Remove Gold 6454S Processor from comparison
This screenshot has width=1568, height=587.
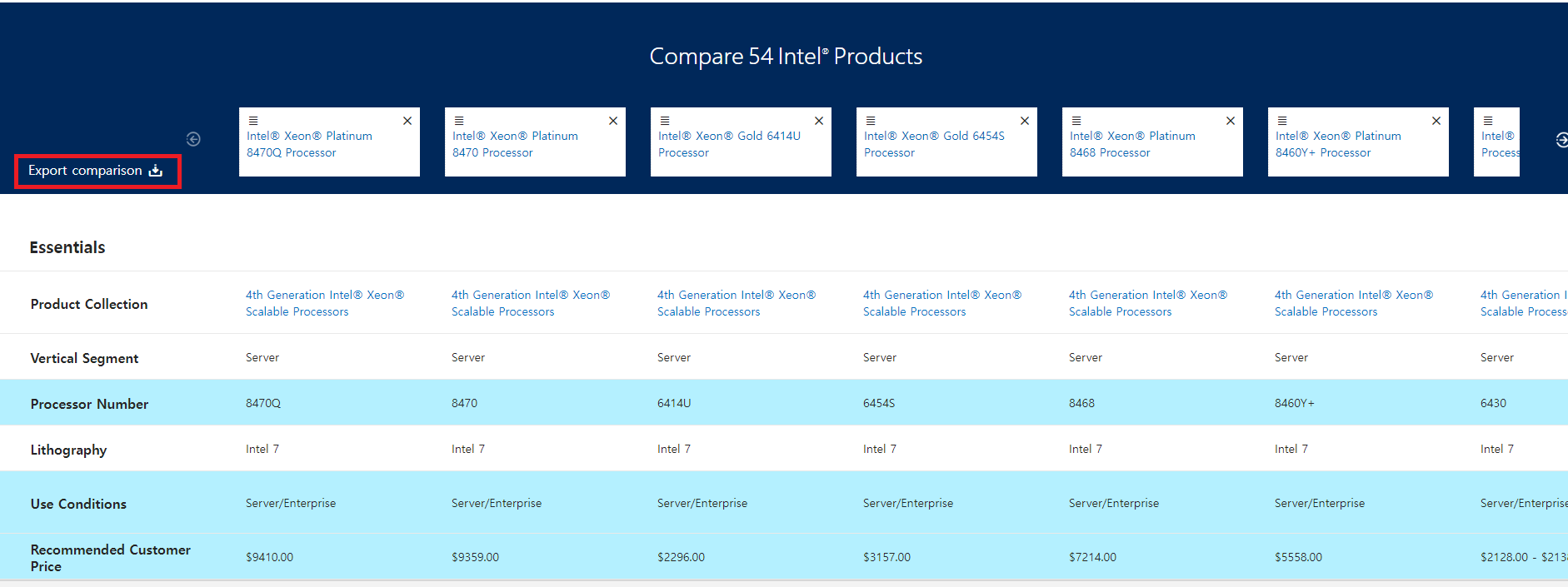(1025, 121)
